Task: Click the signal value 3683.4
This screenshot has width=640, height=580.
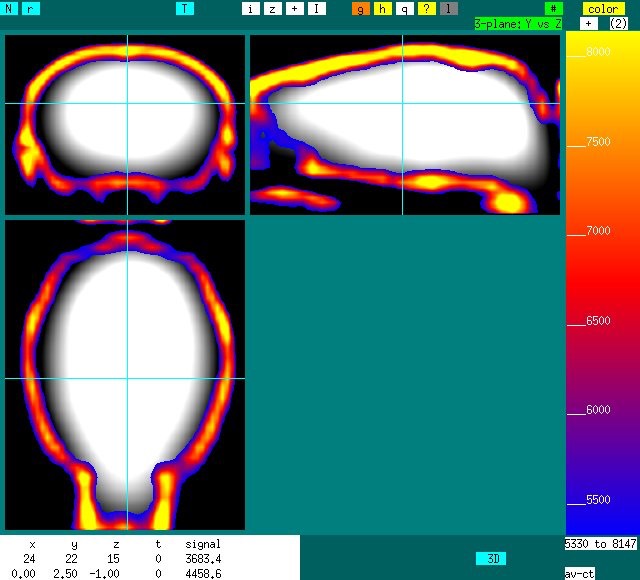Action: pos(203,558)
